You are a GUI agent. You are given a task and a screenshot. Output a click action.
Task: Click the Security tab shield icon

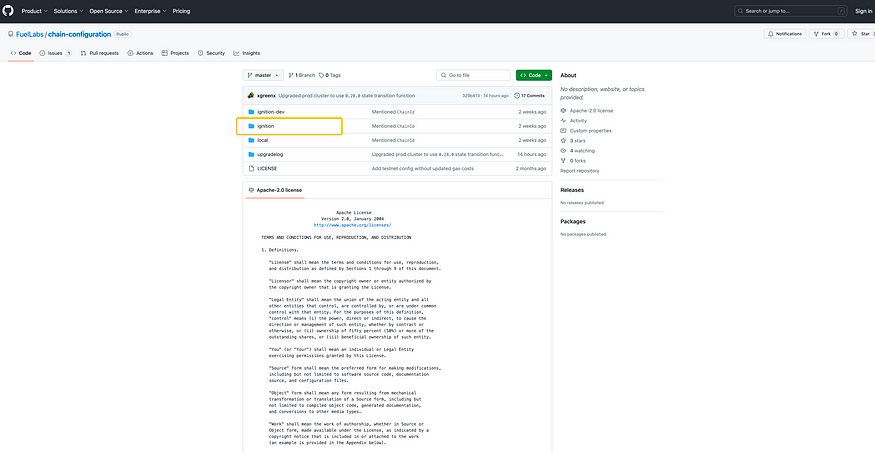200,53
